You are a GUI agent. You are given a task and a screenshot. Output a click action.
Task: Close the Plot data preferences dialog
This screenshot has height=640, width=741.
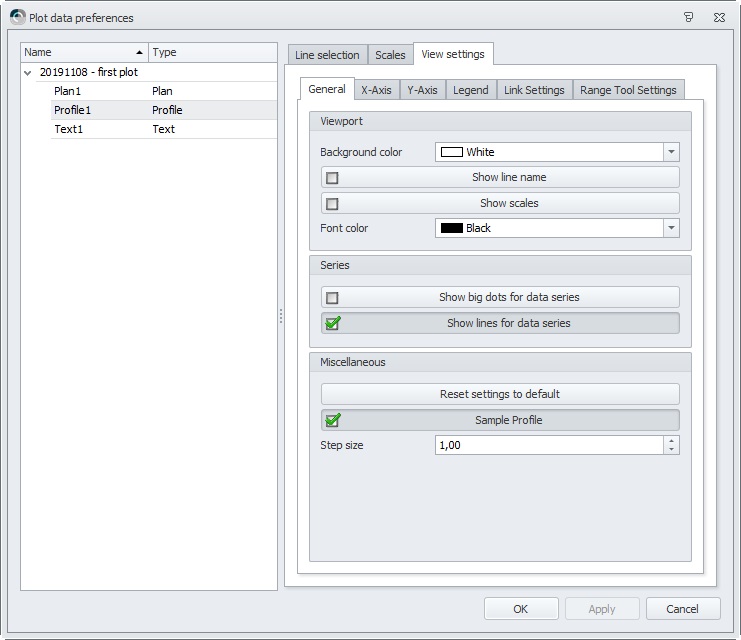point(719,17)
